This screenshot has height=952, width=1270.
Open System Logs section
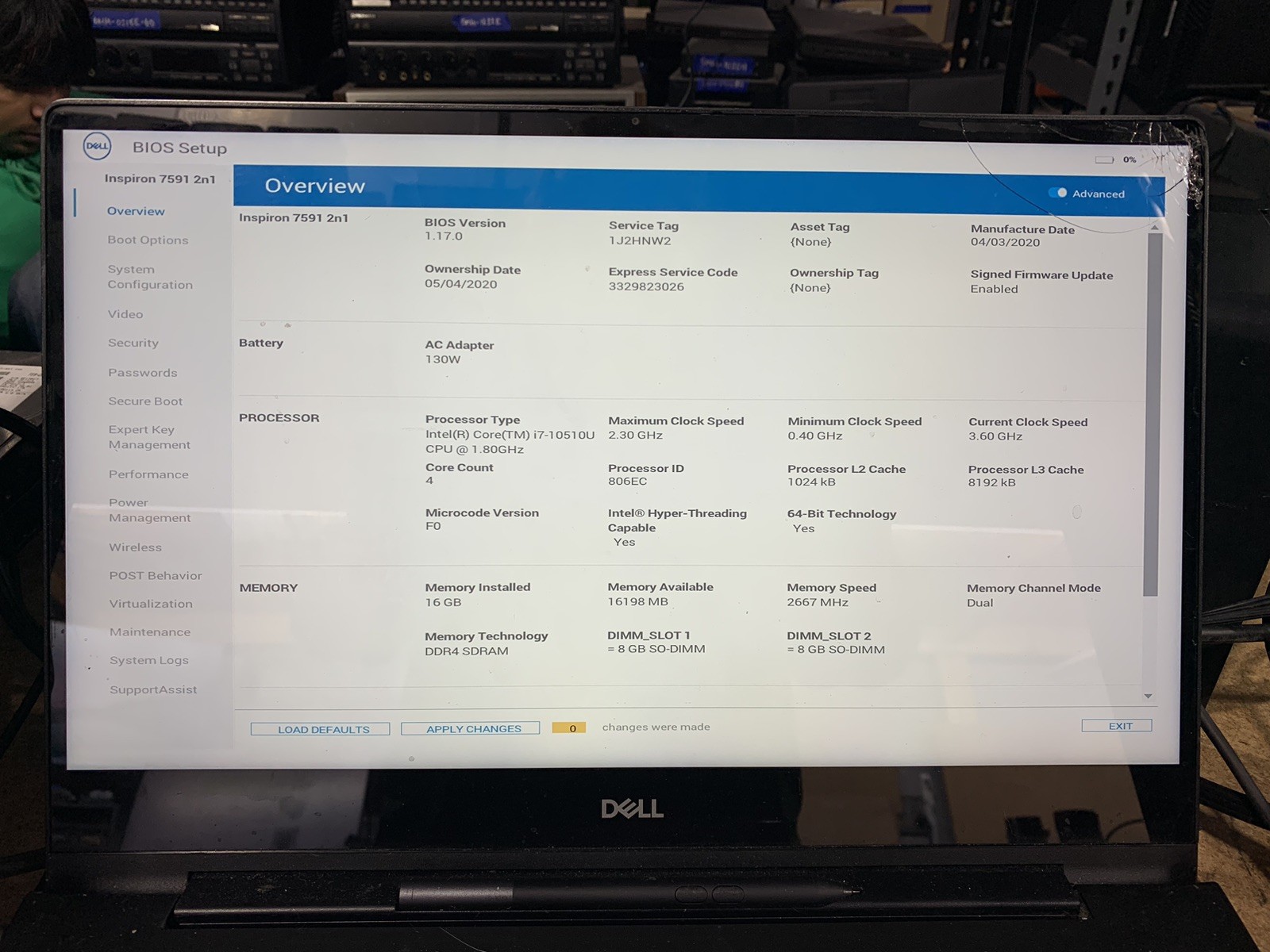(149, 660)
